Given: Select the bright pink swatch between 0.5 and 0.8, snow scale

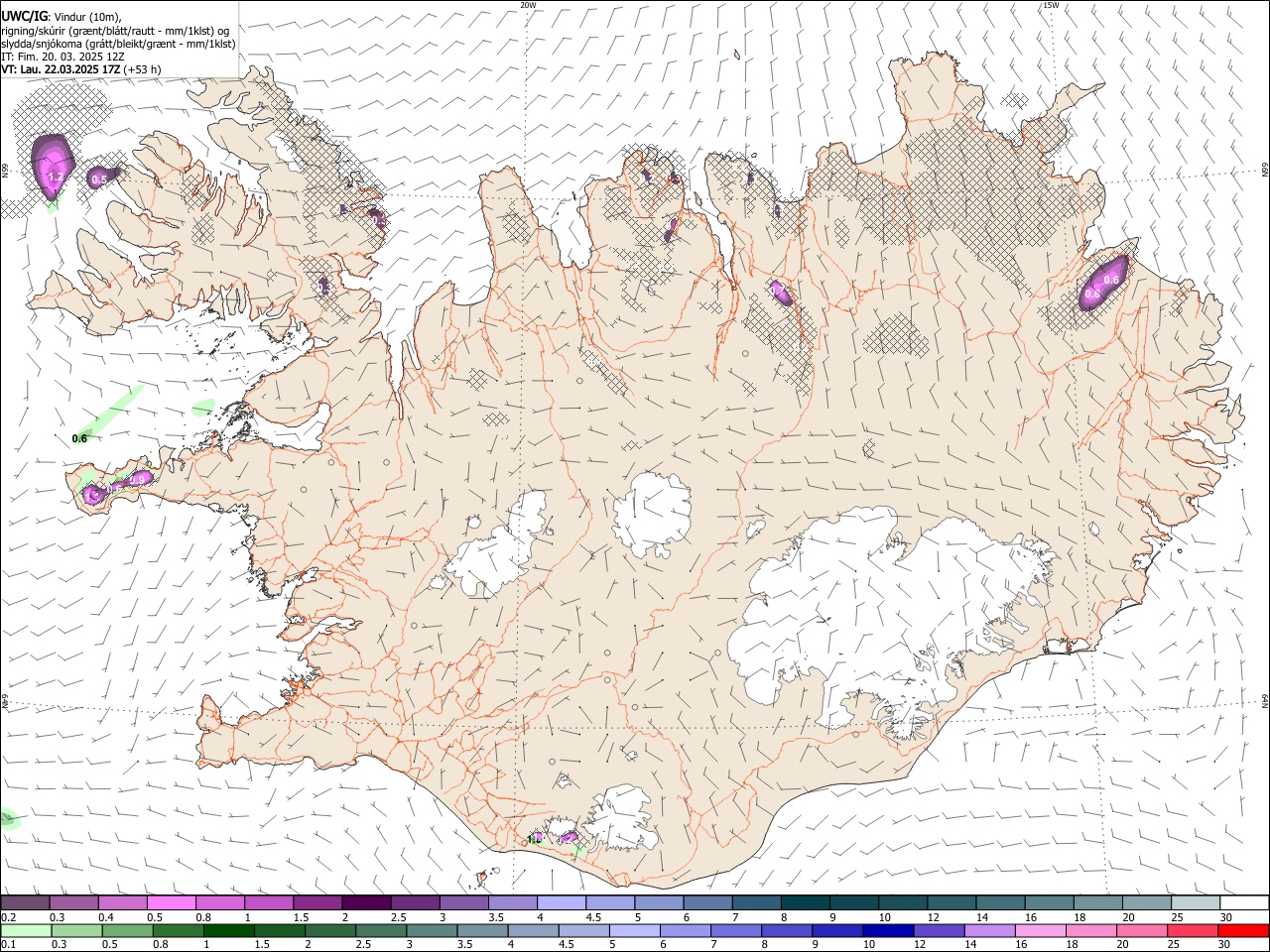Looking at the screenshot, I should point(171,902).
